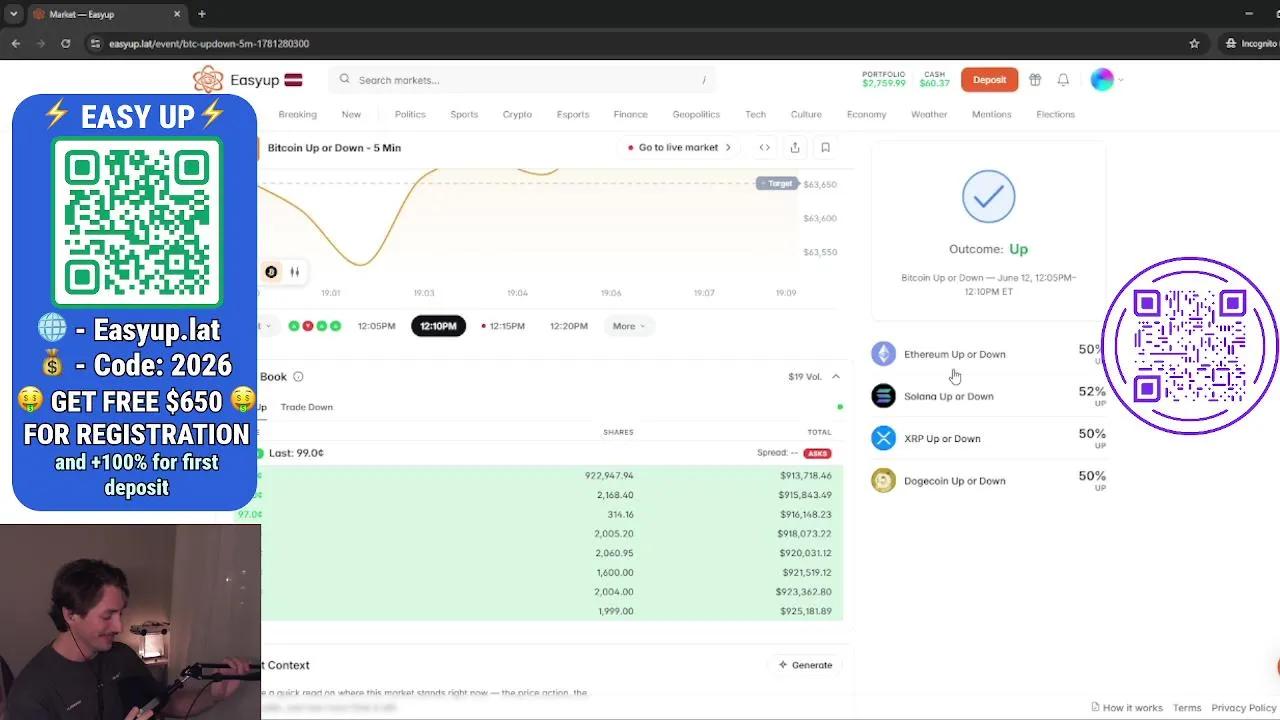Open the gift rewards icon
The image size is (1280, 720).
tap(1035, 80)
